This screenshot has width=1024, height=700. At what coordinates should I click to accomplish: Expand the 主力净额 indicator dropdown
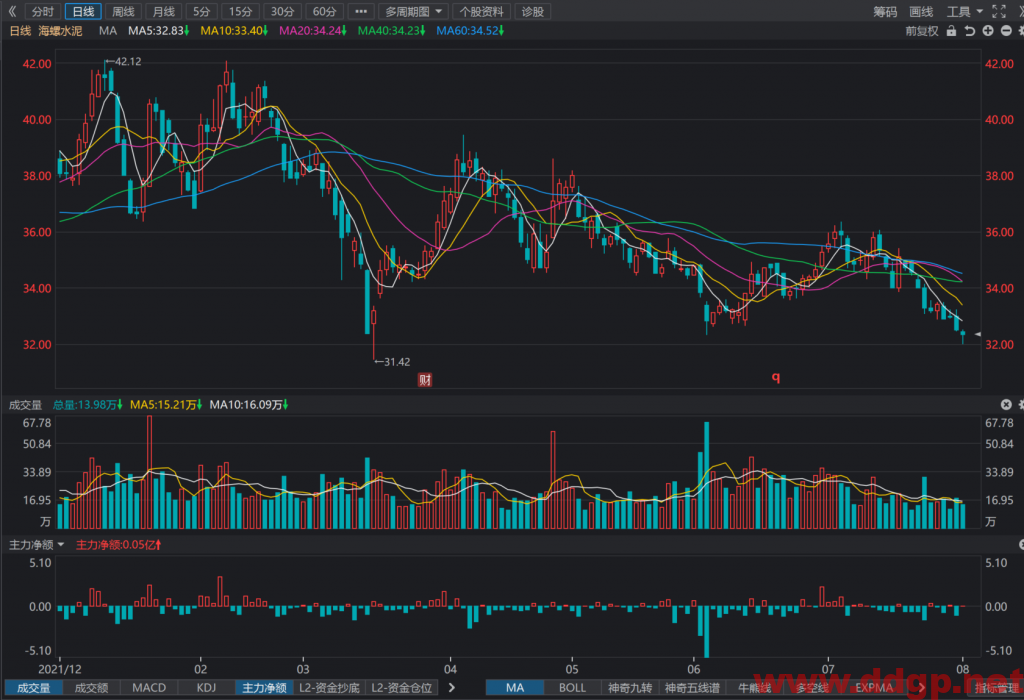click(37, 545)
